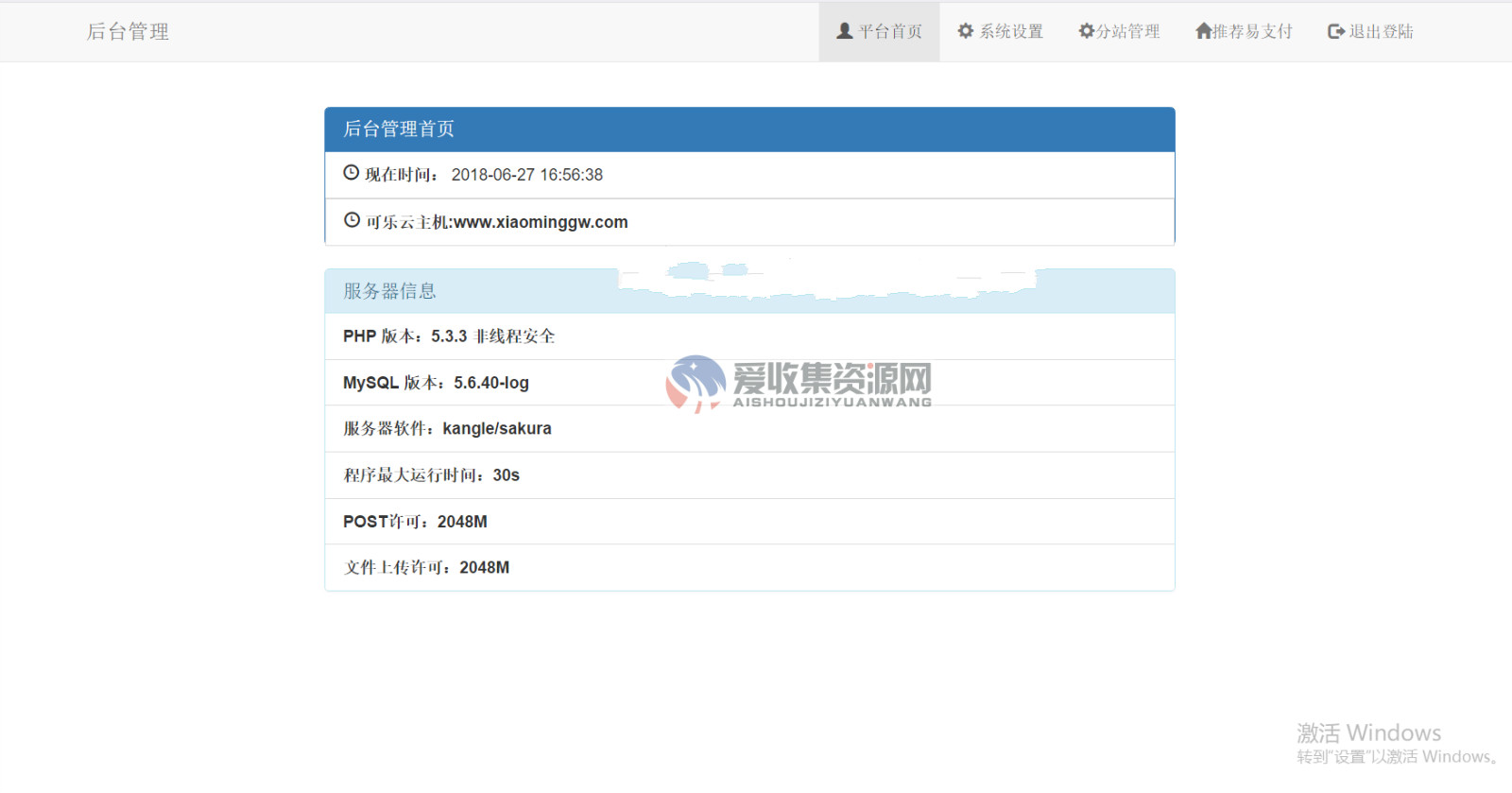This screenshot has height=793, width=1512.
Task: Click the gear icon beside 系统设置
Action: [966, 31]
